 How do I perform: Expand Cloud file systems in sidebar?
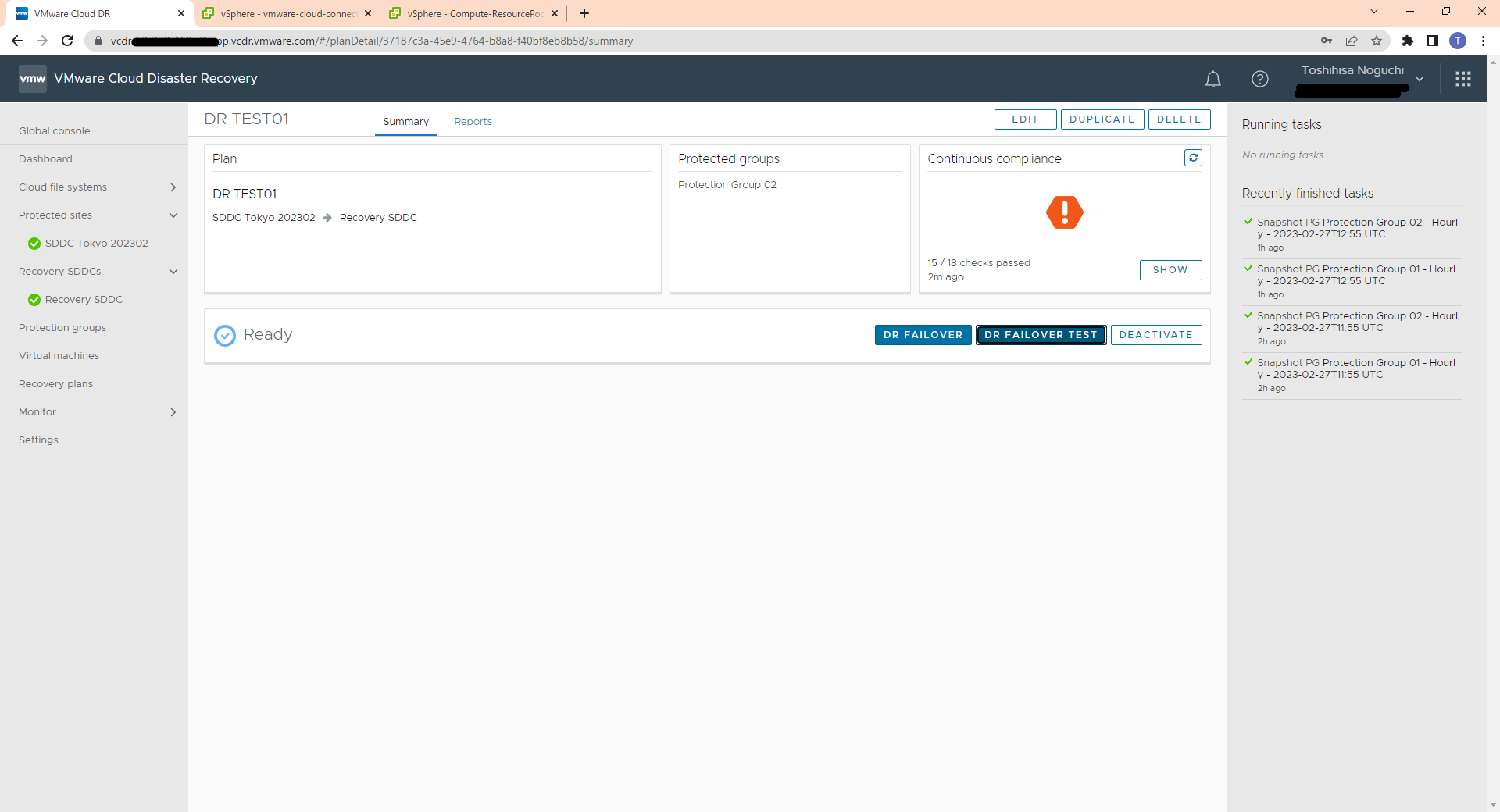[x=173, y=187]
